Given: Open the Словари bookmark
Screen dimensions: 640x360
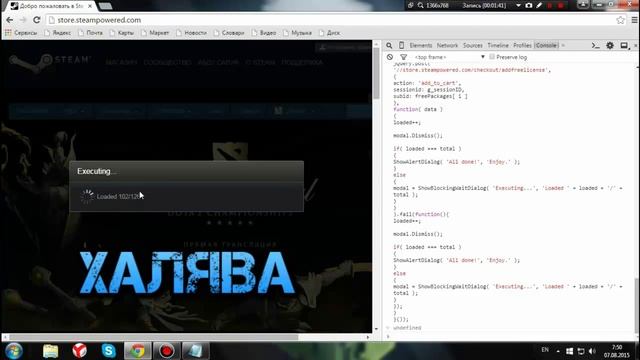Looking at the screenshot, I should click(229, 33).
